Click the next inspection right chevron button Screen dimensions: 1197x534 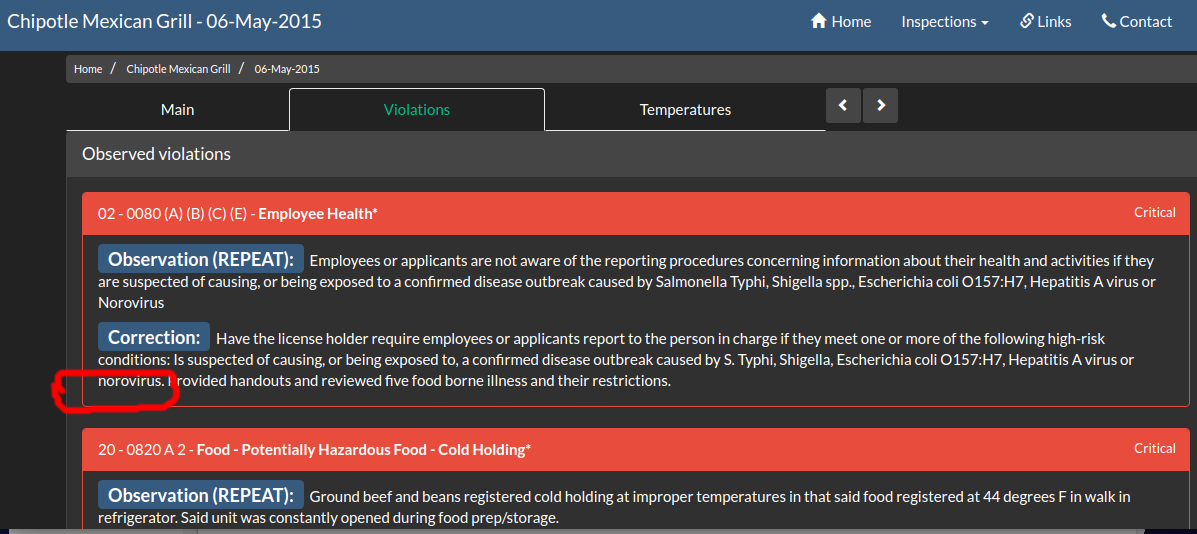[x=880, y=106]
